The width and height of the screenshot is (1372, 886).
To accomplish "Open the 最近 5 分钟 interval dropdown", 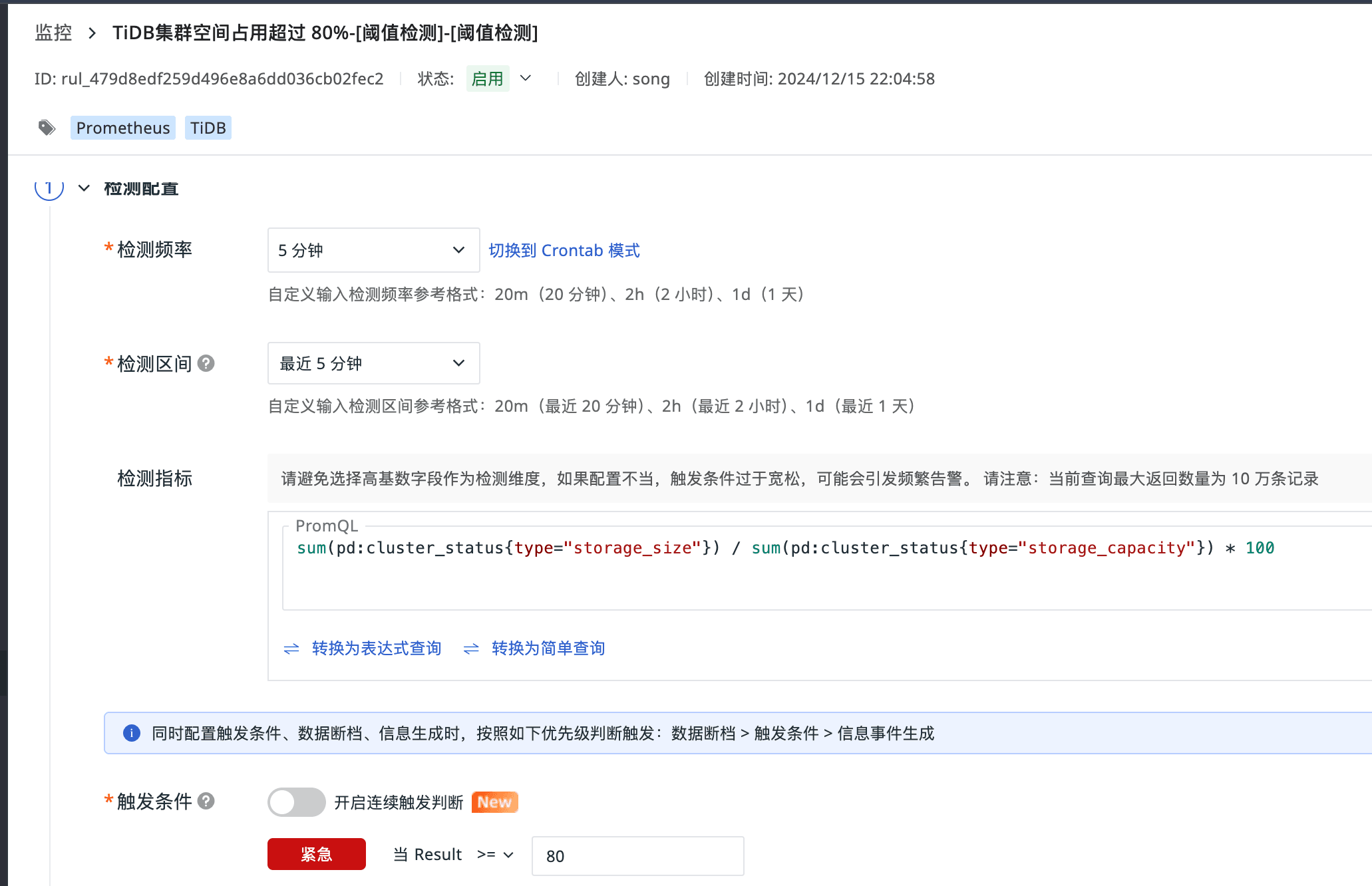I will click(x=373, y=363).
